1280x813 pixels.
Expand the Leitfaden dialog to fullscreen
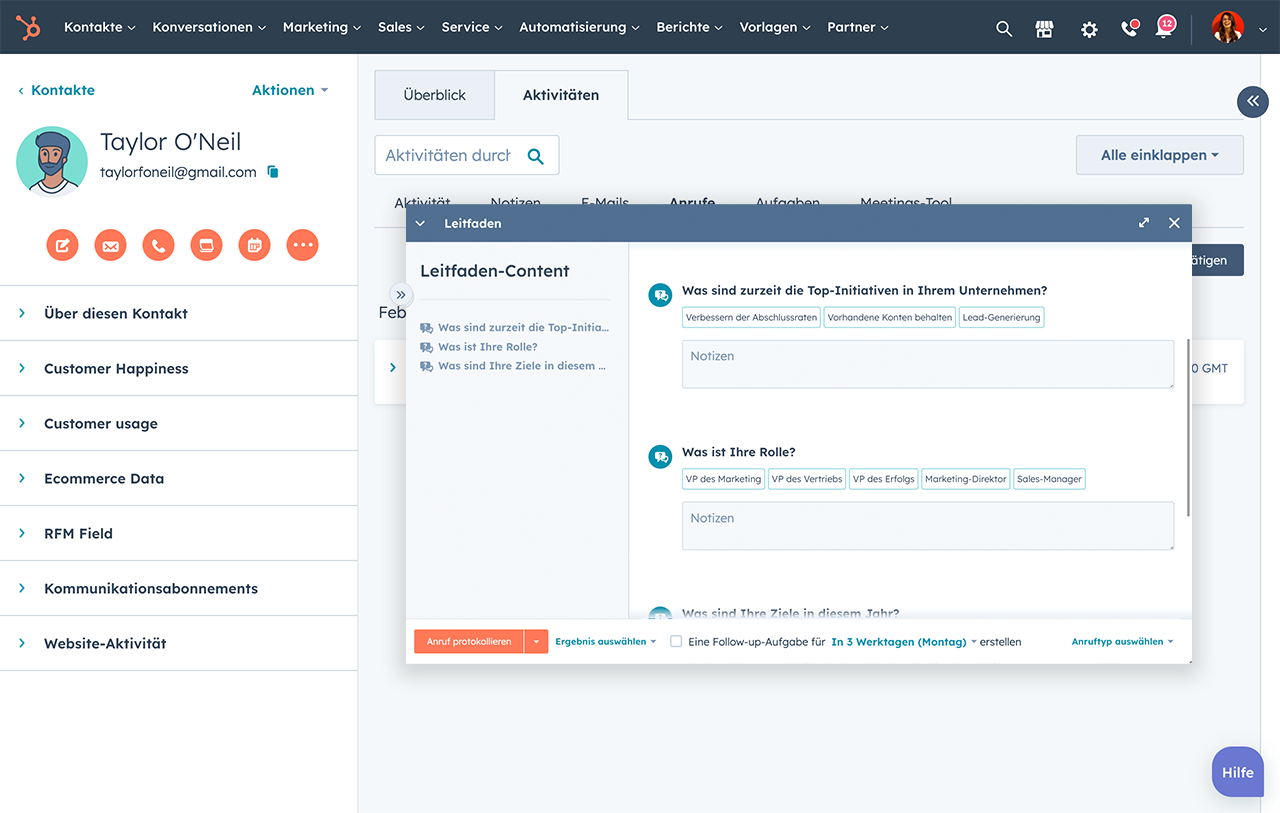[x=1144, y=223]
